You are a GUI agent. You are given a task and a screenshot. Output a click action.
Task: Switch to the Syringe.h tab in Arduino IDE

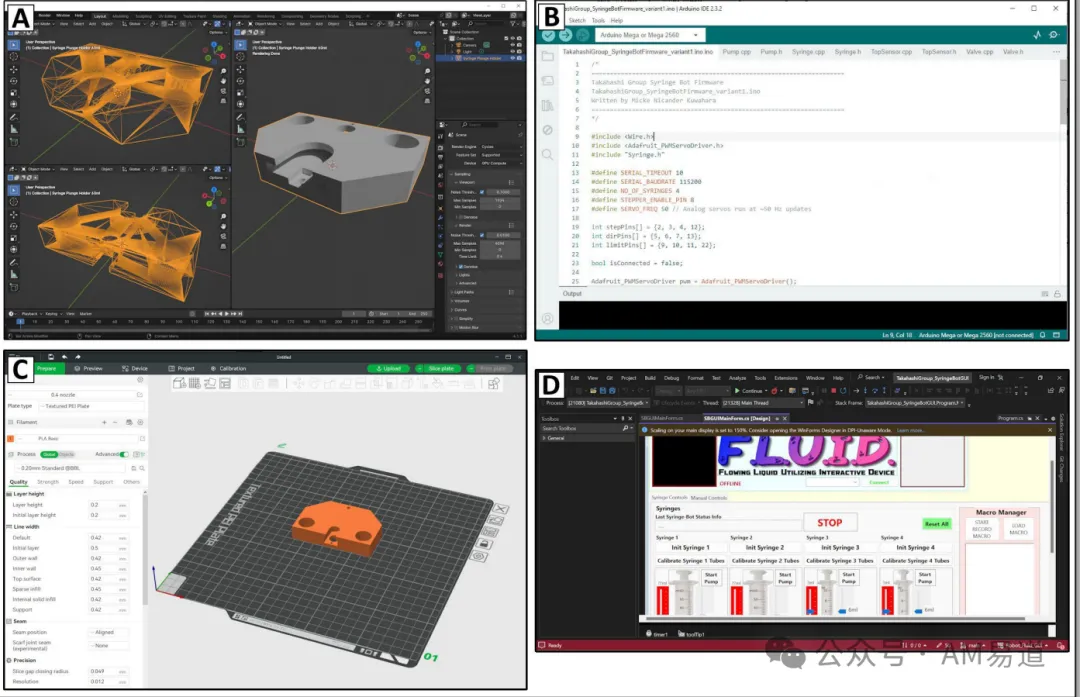click(x=847, y=52)
